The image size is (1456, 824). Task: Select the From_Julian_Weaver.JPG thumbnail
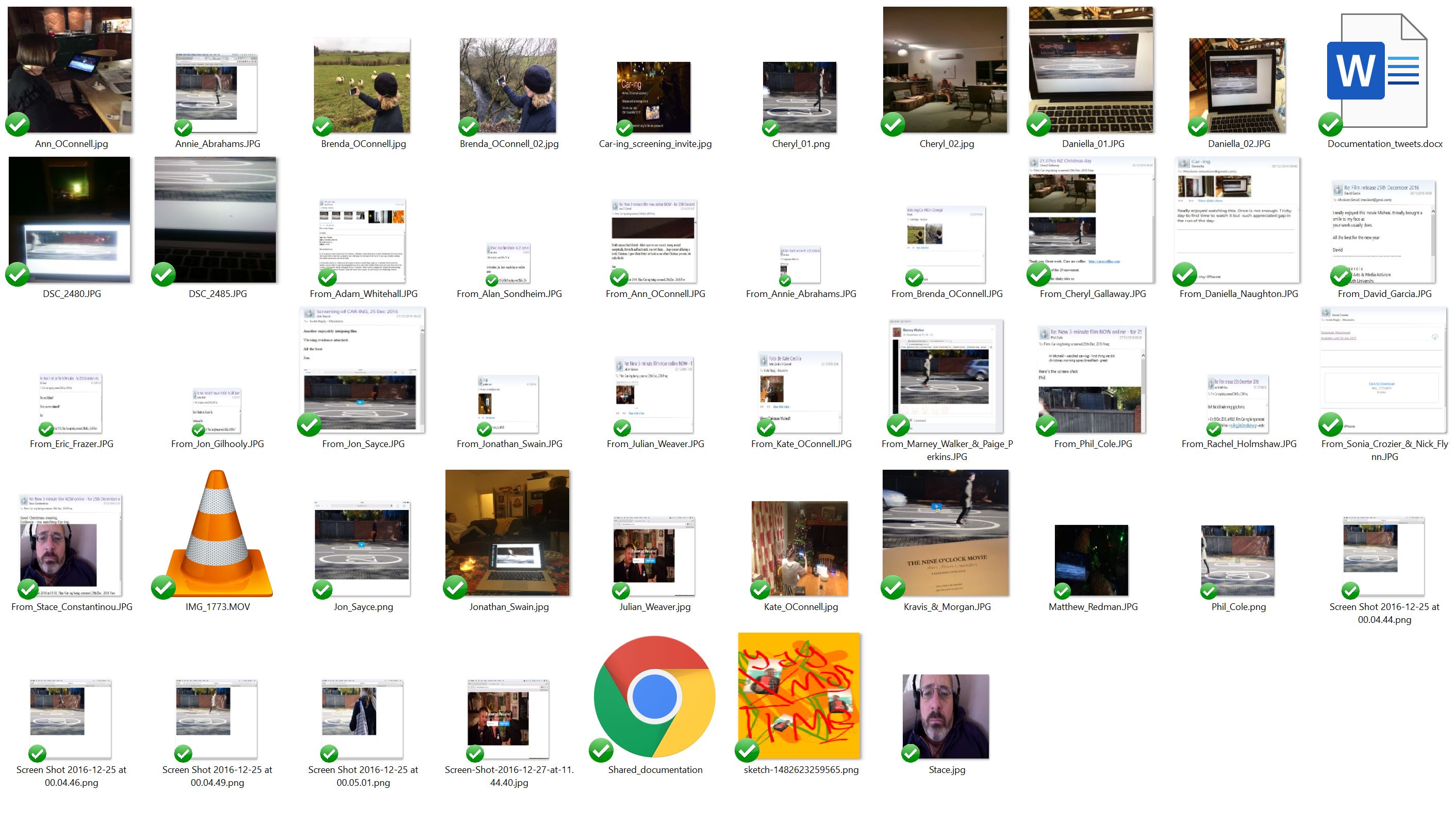tap(654, 394)
